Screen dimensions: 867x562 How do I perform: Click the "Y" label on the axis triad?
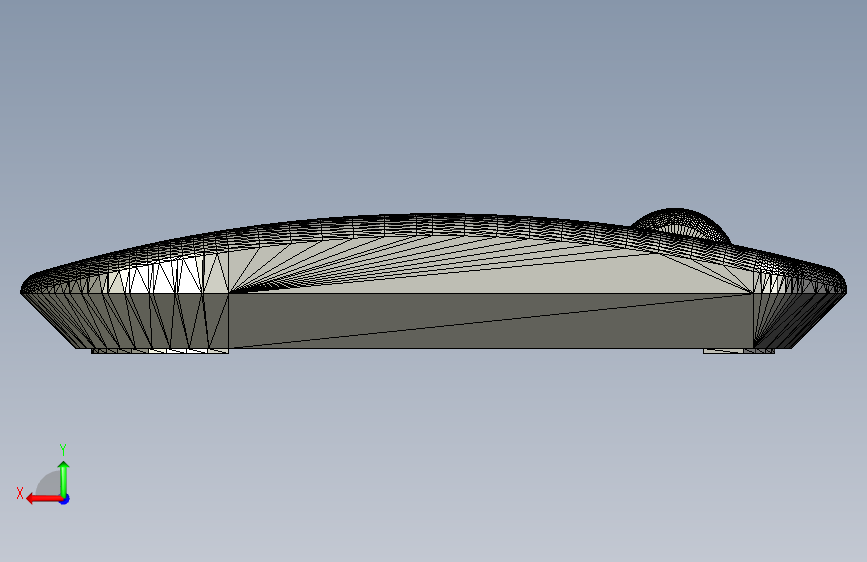(x=63, y=449)
